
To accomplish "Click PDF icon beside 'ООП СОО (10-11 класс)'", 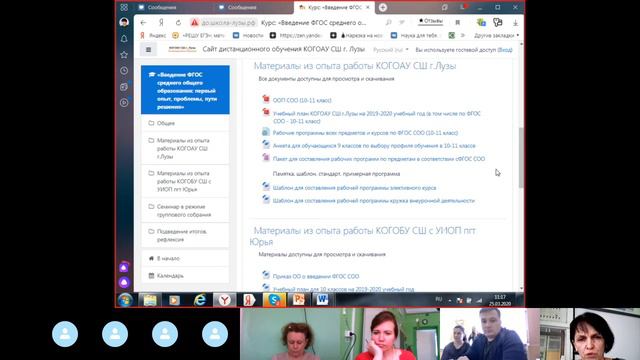I will (266, 98).
